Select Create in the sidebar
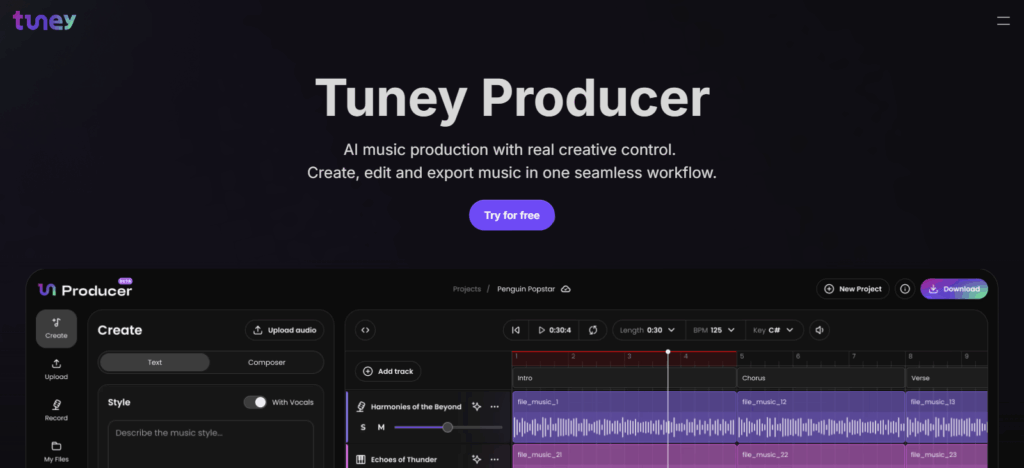The width and height of the screenshot is (1024, 468). point(56,328)
